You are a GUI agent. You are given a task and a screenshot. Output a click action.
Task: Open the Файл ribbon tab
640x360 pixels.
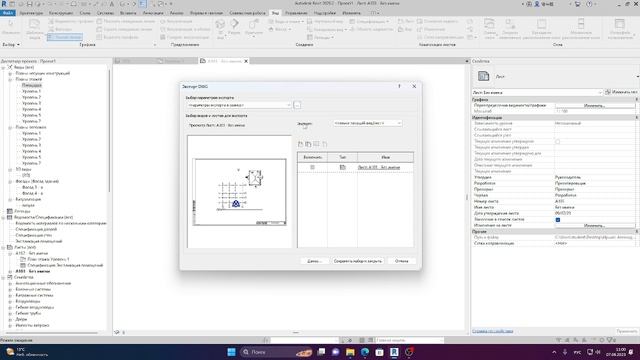click(x=8, y=13)
